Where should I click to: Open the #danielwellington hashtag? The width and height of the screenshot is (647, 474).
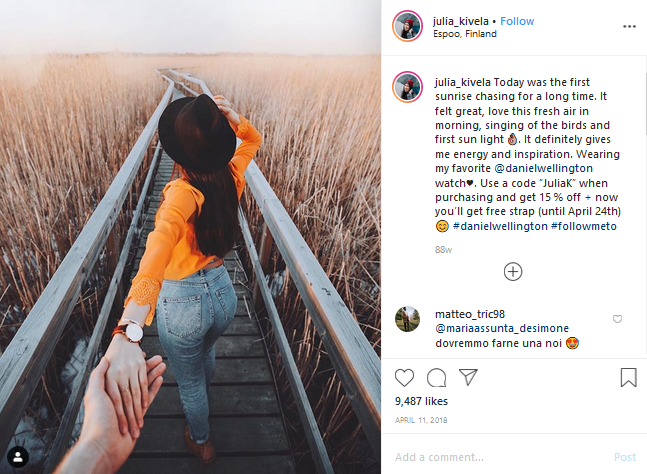tap(500, 226)
